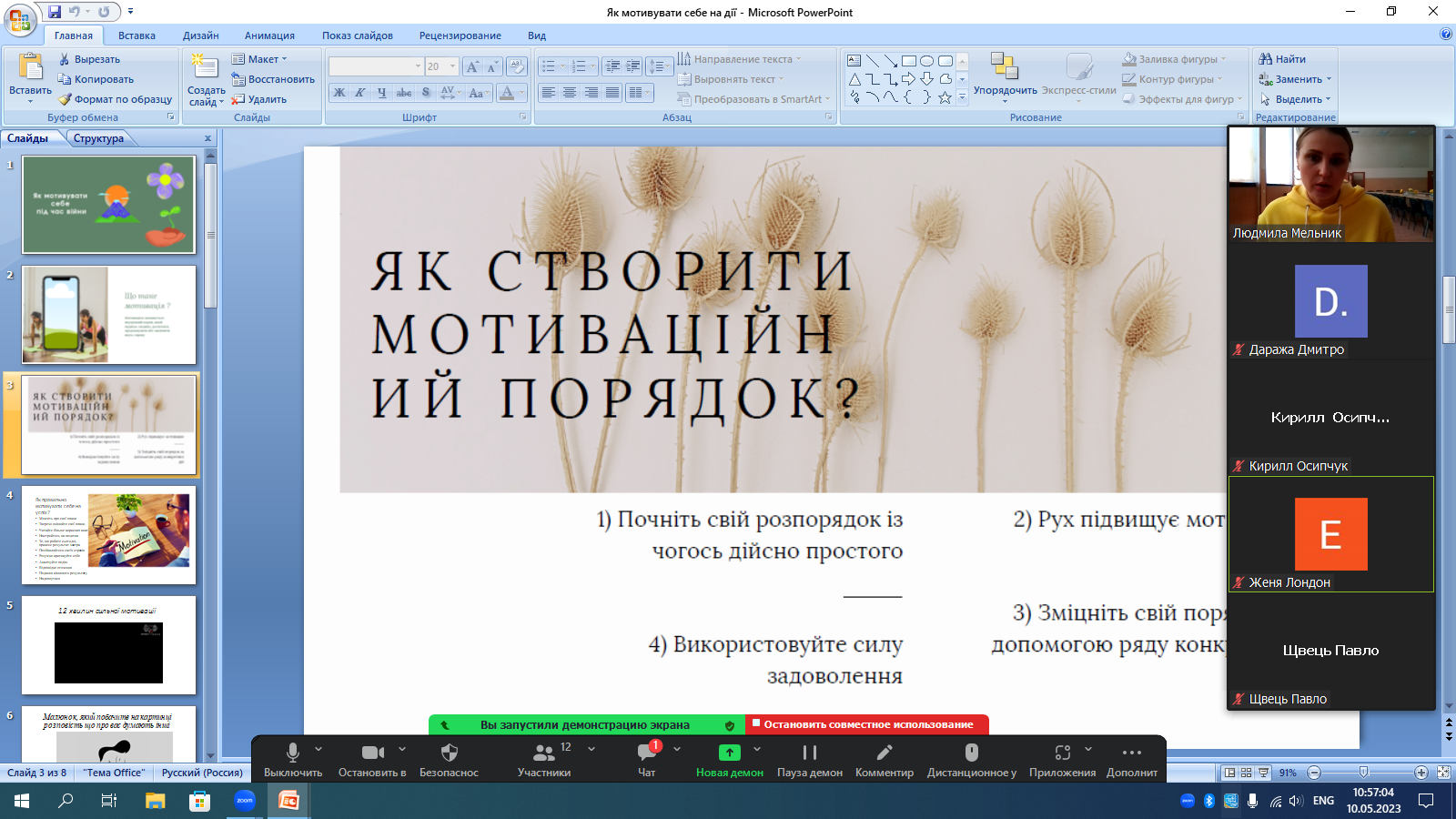The height and width of the screenshot is (819, 1456).
Task: Open Zoom Apps (Приложения)
Action: [1063, 760]
